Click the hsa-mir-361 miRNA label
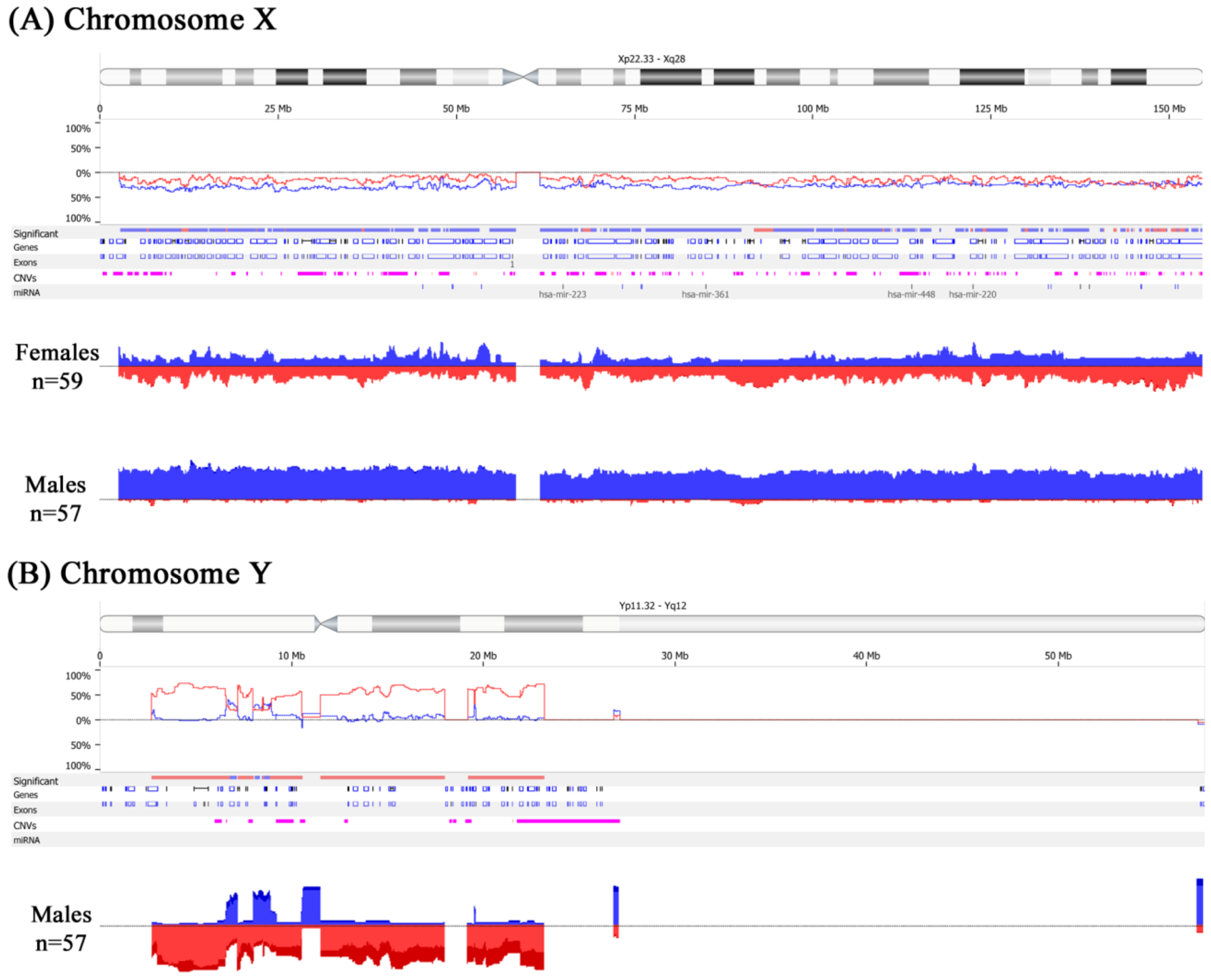This screenshot has width=1211, height=980. point(705,294)
